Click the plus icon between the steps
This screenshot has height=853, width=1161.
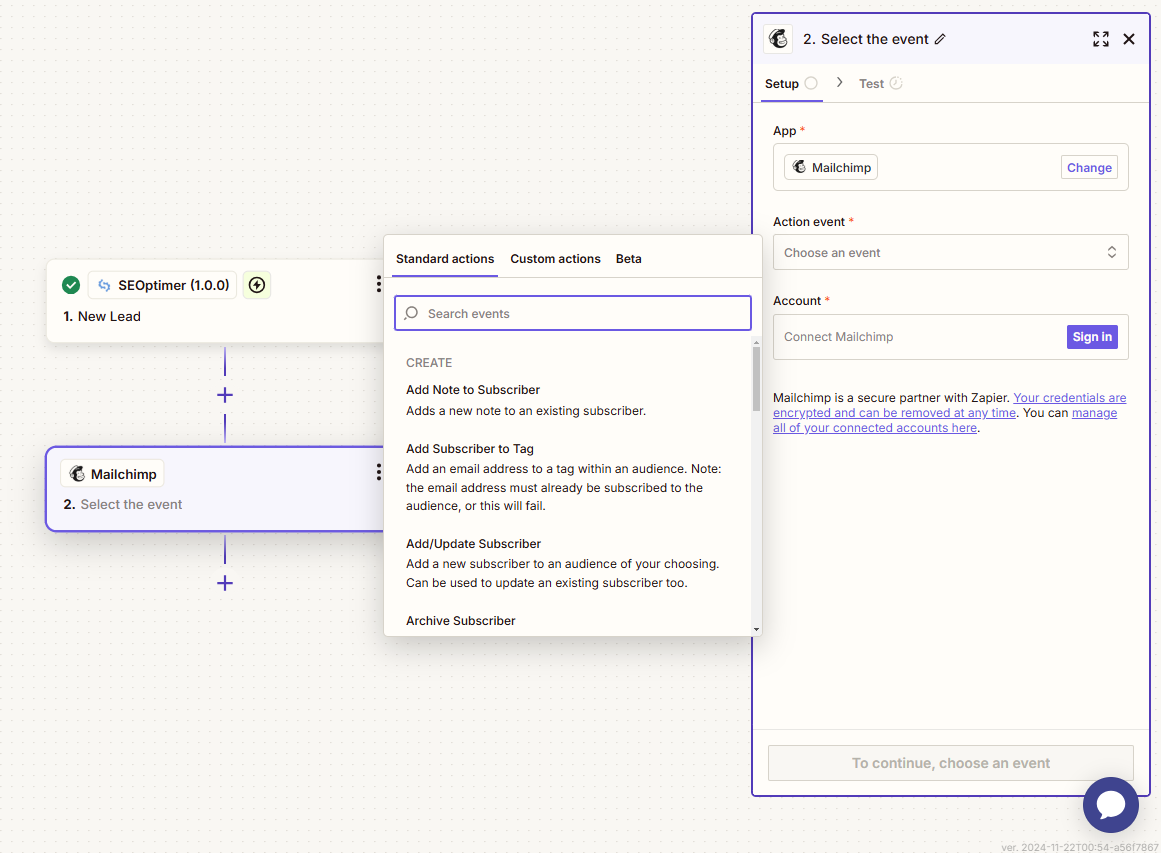(x=225, y=395)
